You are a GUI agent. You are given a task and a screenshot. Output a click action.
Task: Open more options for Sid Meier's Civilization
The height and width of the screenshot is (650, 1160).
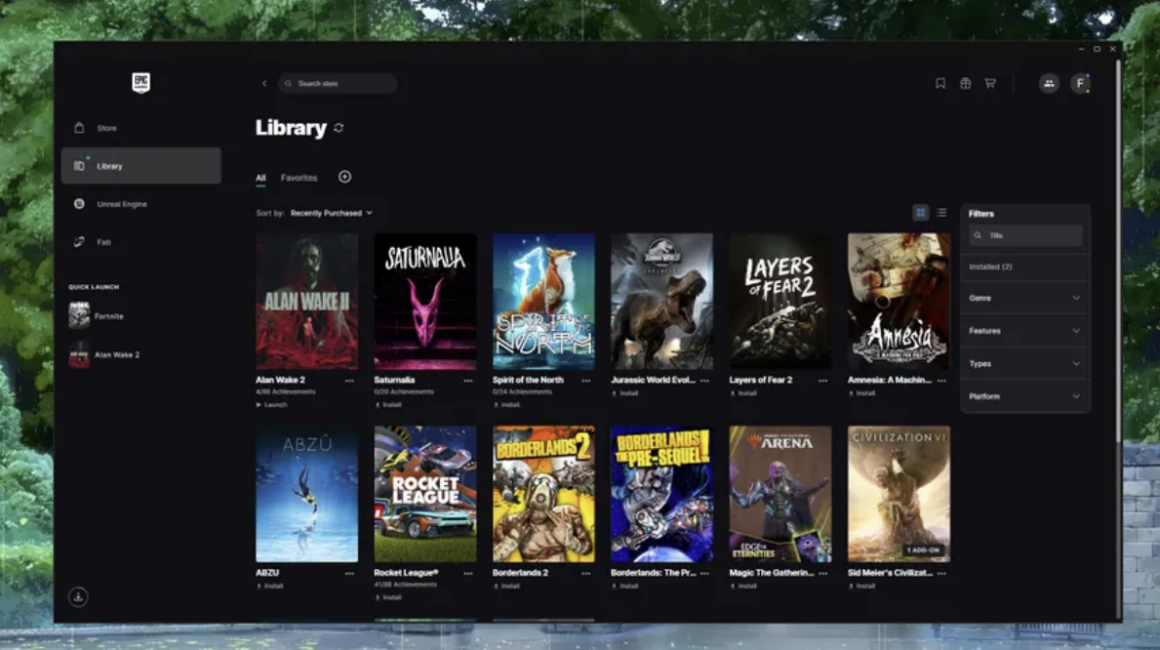coord(941,573)
